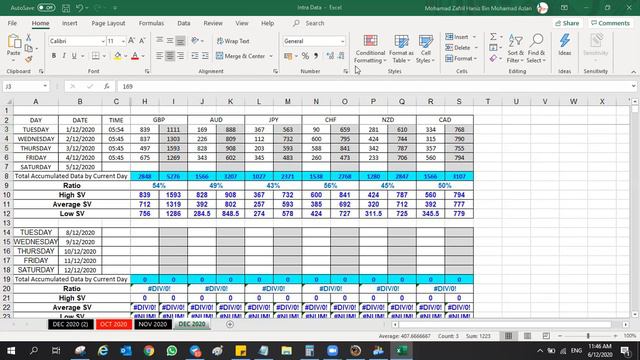This screenshot has height=360, width=640.
Task: Click the Ideas lightning icon
Action: (564, 45)
